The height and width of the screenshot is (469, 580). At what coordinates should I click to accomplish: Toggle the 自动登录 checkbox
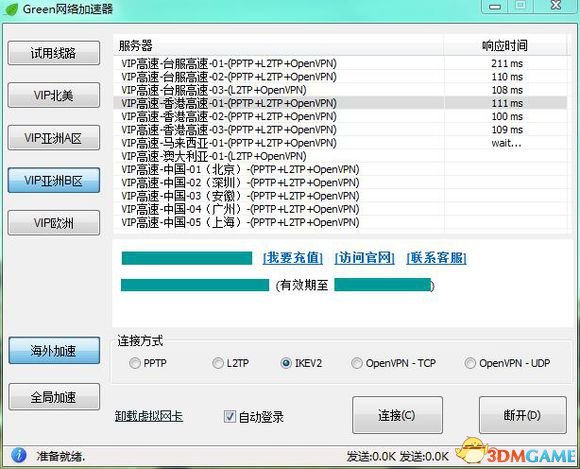230,416
